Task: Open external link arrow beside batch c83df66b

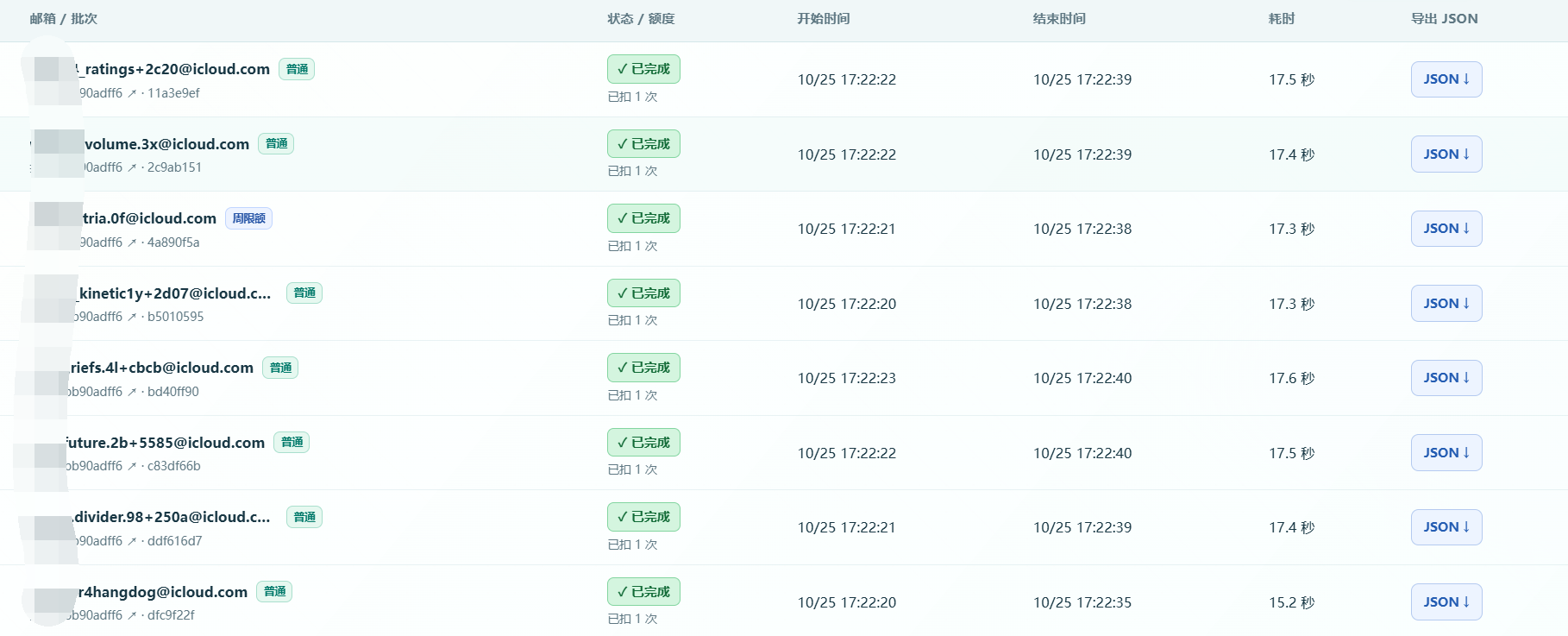Action: click(132, 466)
